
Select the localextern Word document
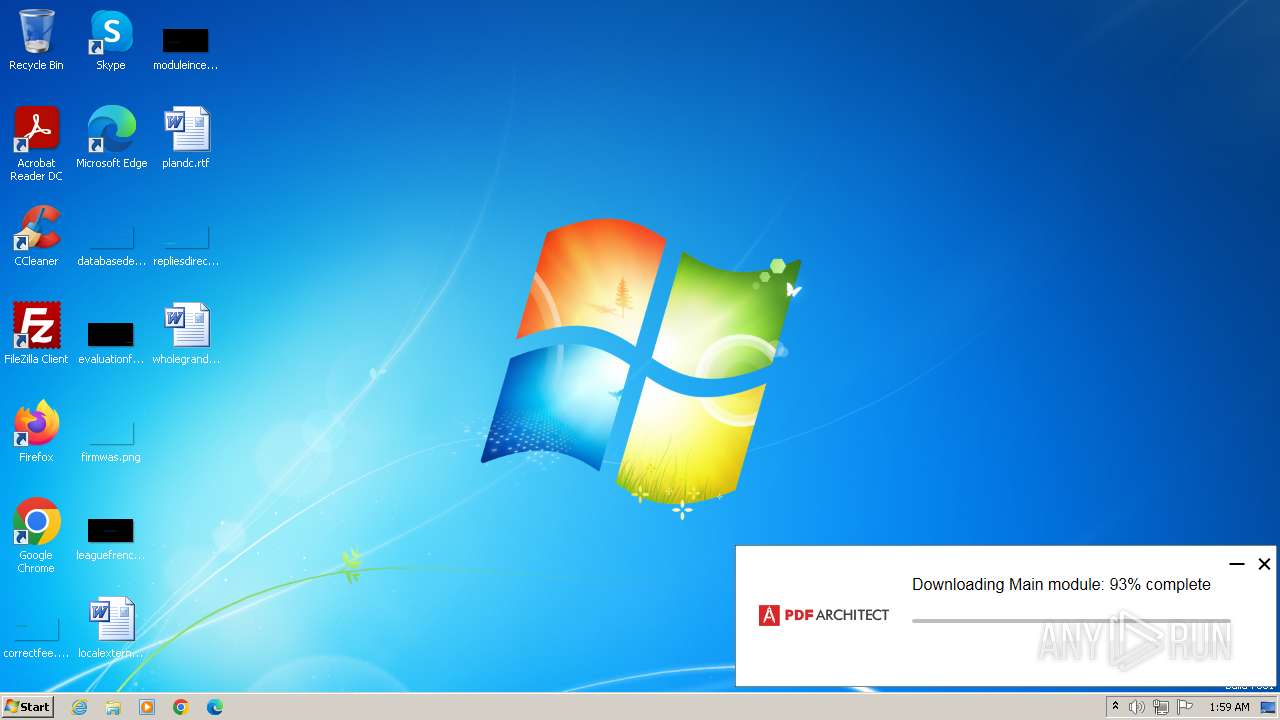(x=111, y=628)
